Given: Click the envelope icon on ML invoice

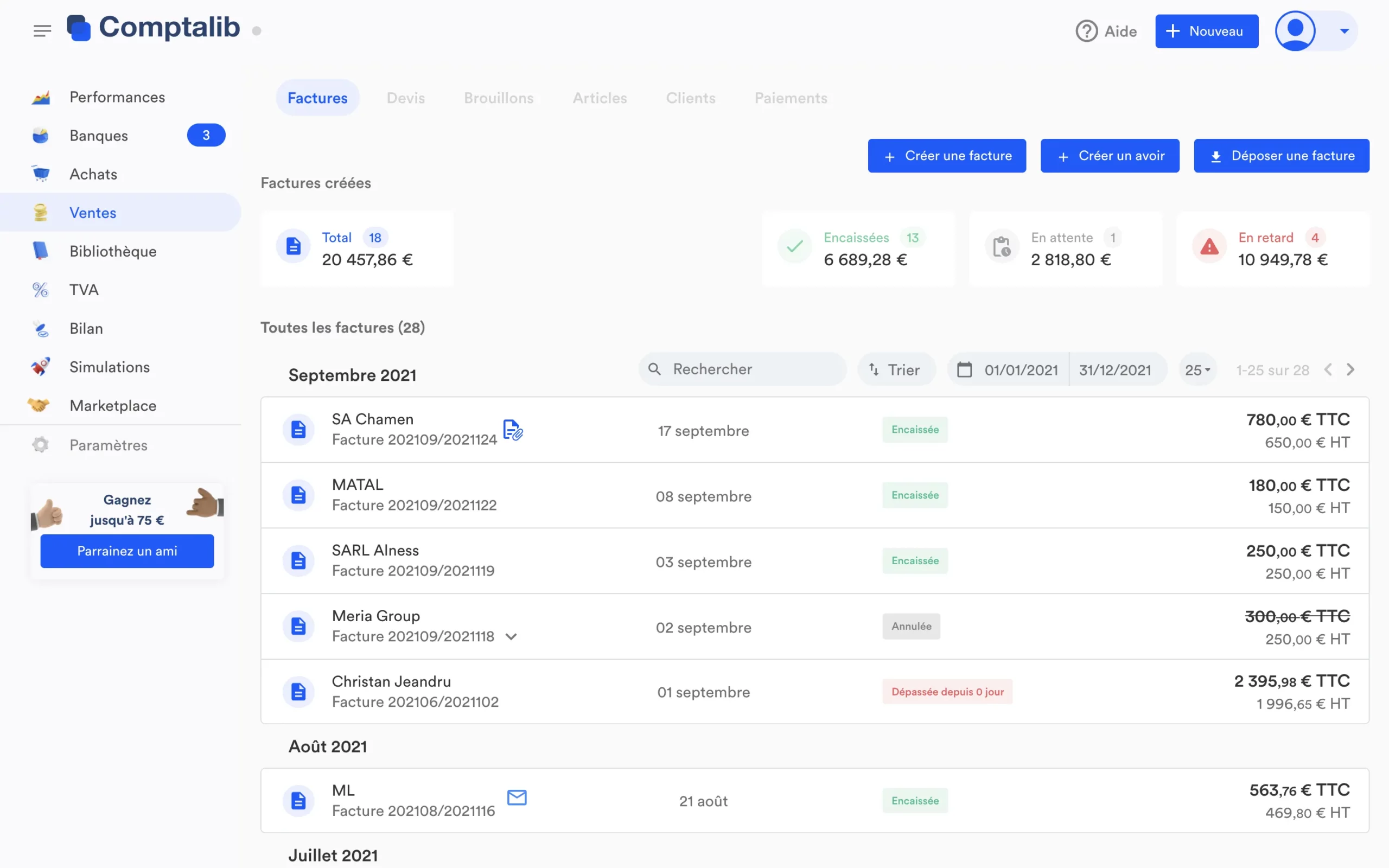Looking at the screenshot, I should click(517, 797).
